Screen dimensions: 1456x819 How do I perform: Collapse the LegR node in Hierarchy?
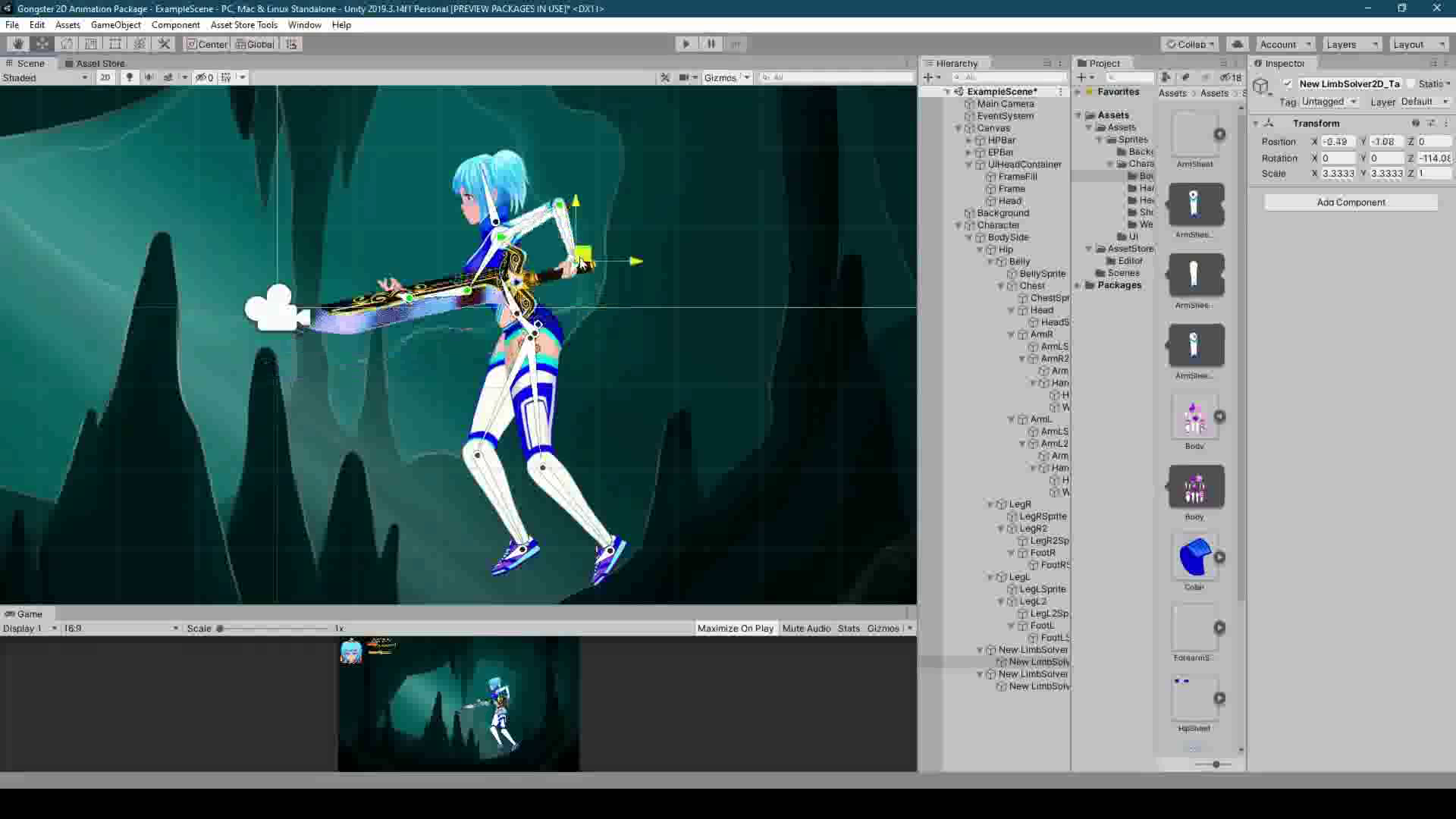(990, 505)
